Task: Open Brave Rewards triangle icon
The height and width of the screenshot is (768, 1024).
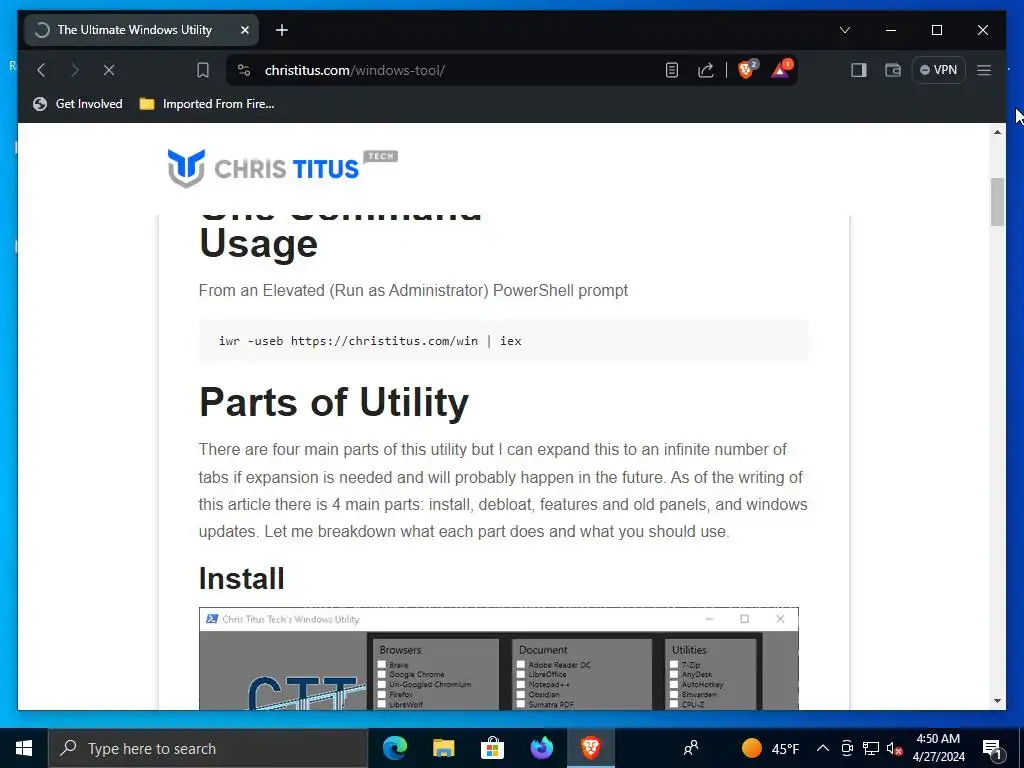Action: point(781,69)
